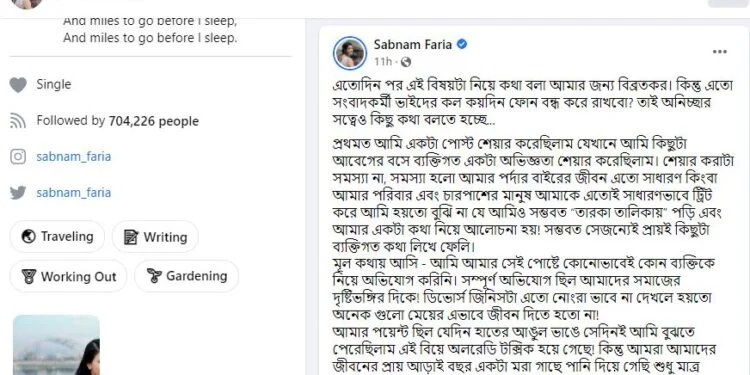
Task: Click the profile avatar at top left
Action: tap(26, 2)
